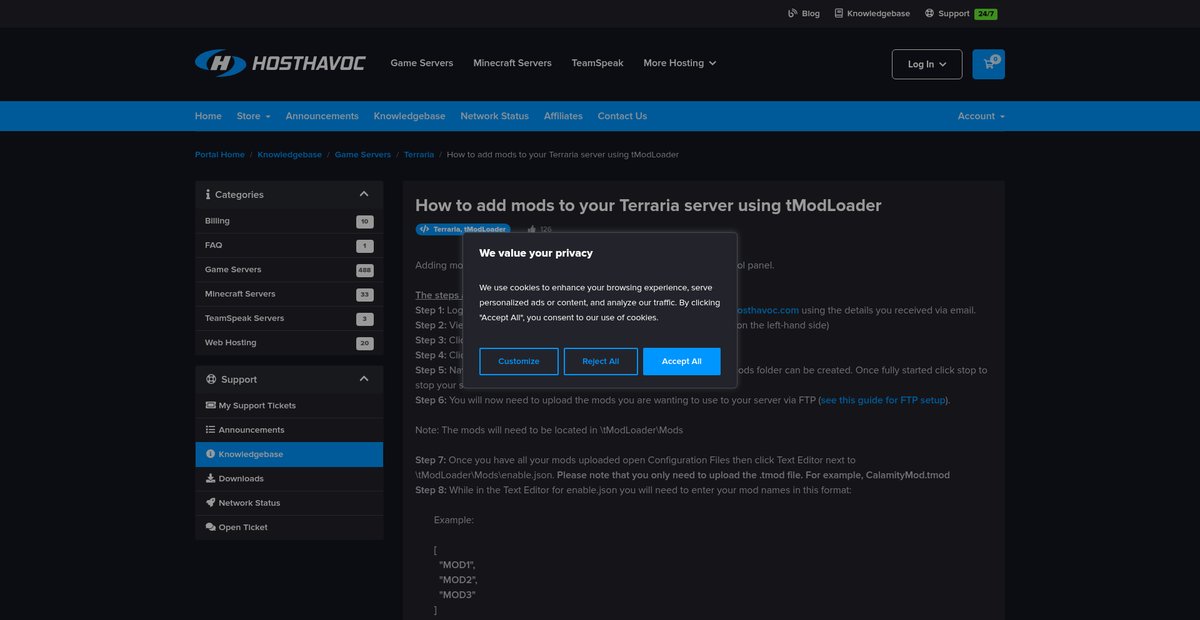Viewport: 1200px width, 620px height.
Task: Click the Terraria, tModLoader tag badge
Action: [463, 229]
